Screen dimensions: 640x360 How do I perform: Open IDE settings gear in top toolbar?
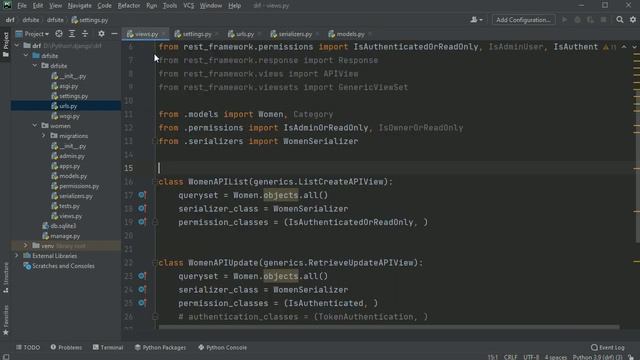(633, 20)
